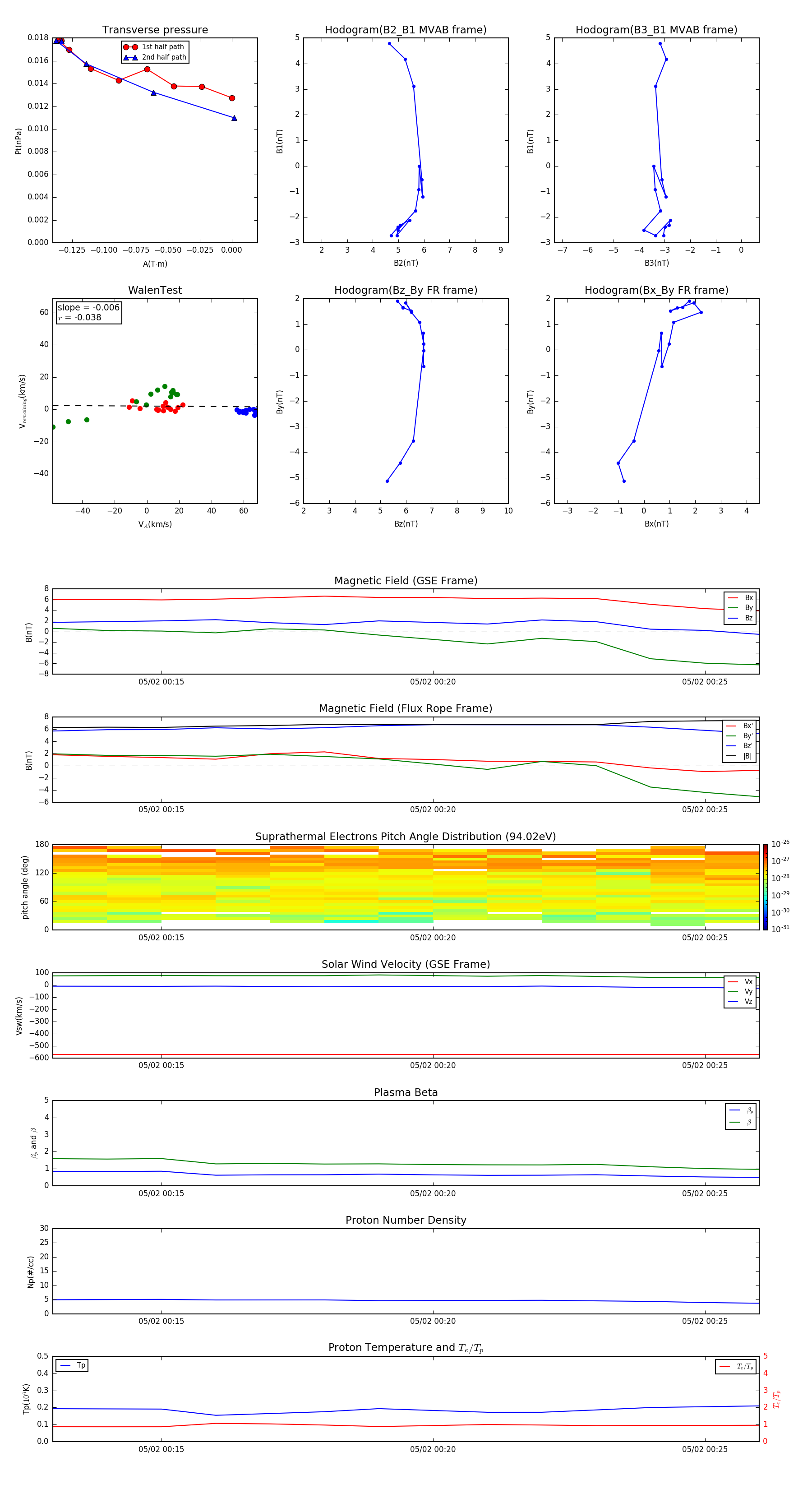The height and width of the screenshot is (1489, 812).
Task: Click the Proton Number Density title
Action: pyautogui.click(x=406, y=1220)
